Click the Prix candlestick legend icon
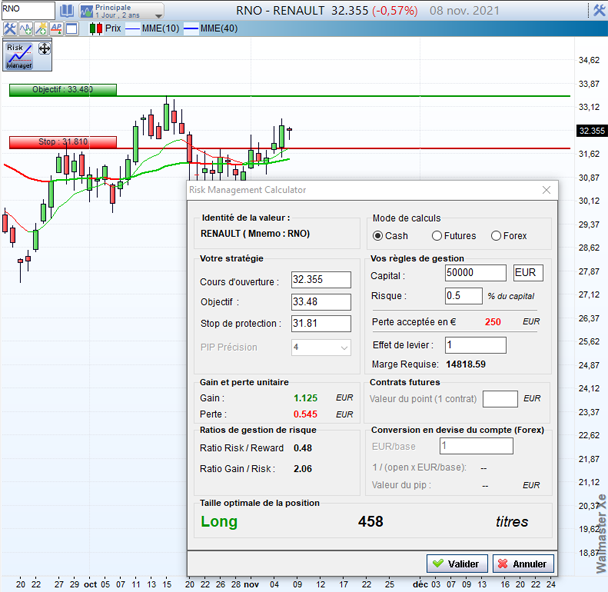The height and width of the screenshot is (592, 608). pos(96,29)
